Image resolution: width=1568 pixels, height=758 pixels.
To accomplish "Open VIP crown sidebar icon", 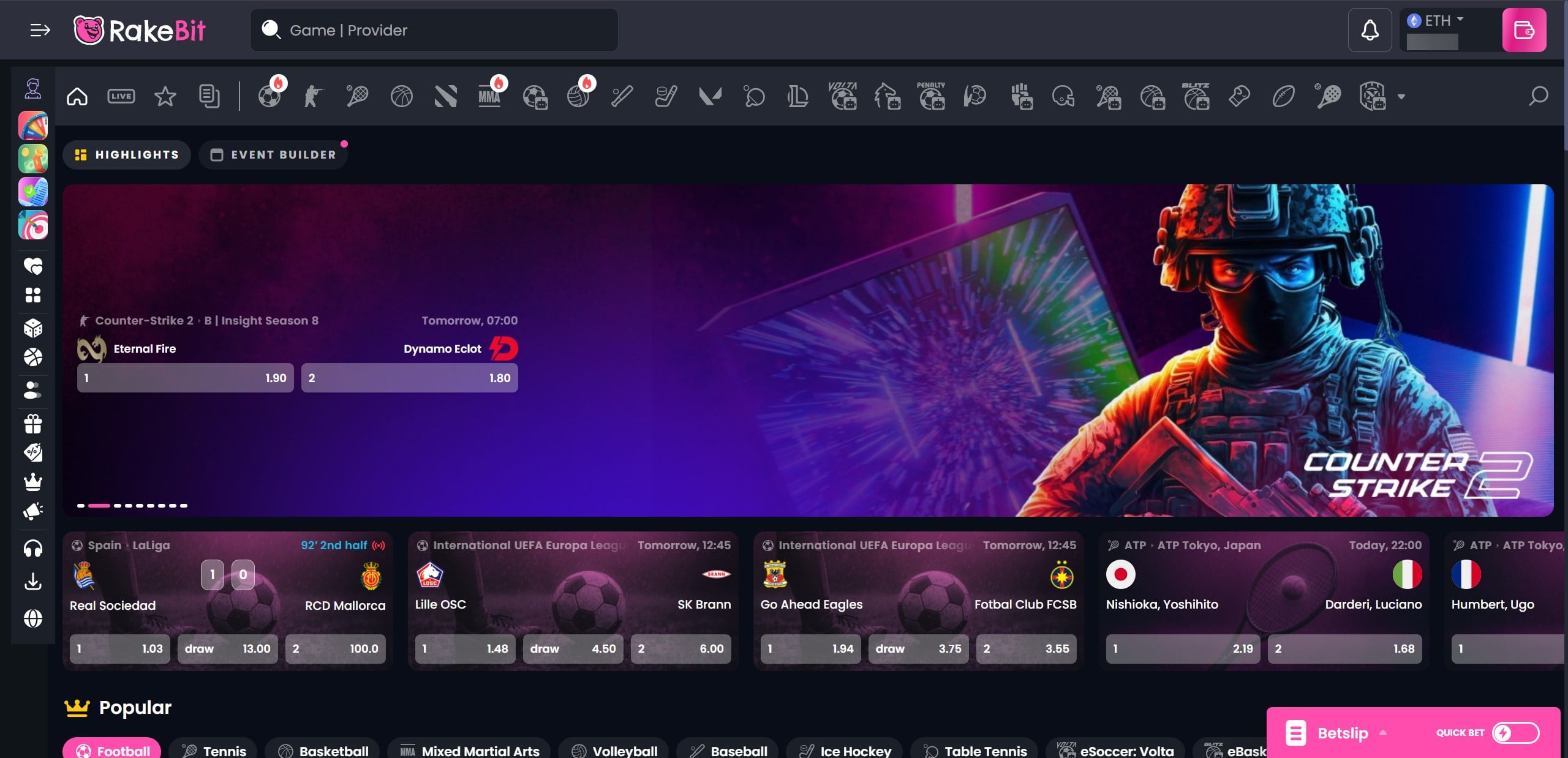I will [x=33, y=482].
